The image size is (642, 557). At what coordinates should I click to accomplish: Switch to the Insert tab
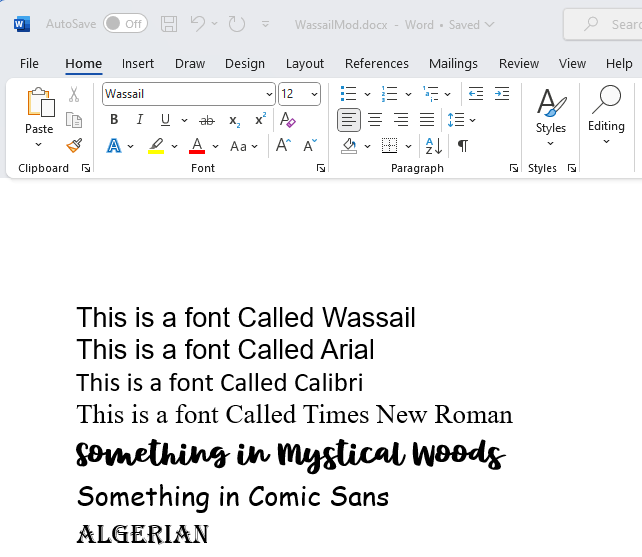pos(138,63)
